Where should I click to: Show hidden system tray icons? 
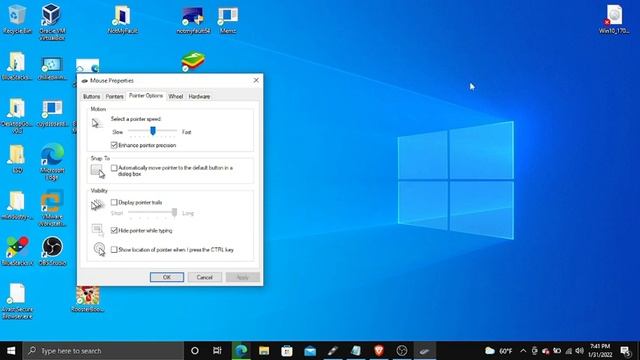click(523, 351)
